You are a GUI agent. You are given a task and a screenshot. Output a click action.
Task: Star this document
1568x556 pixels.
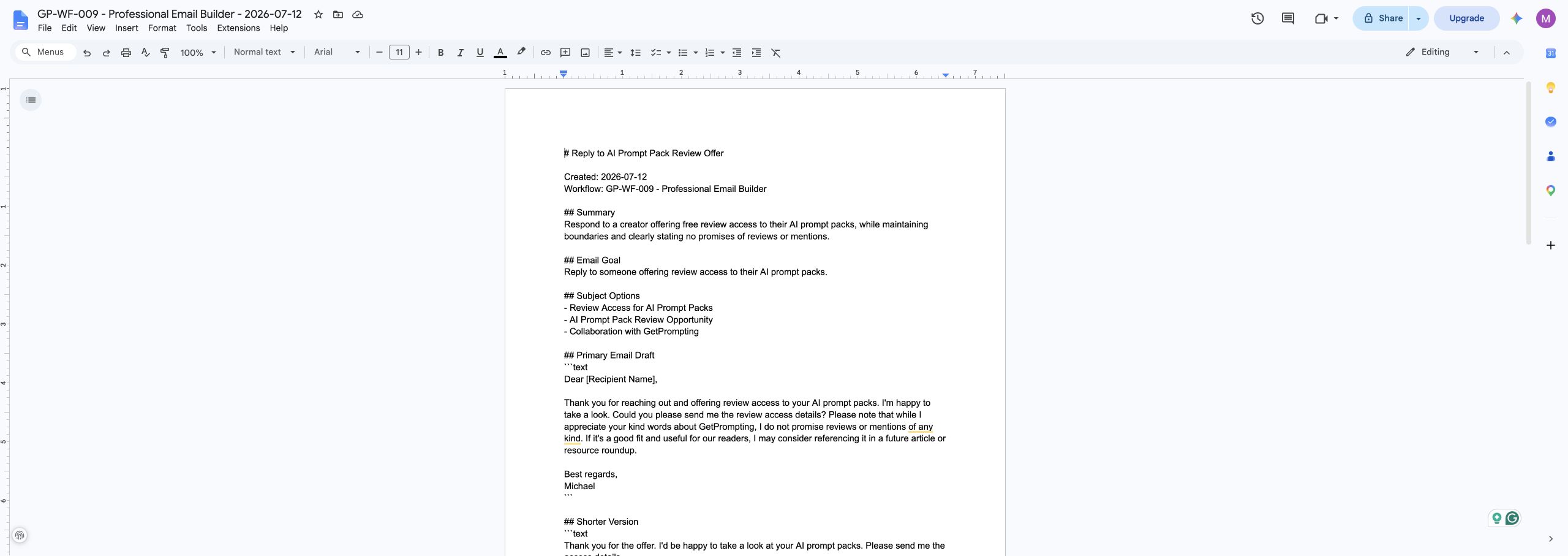coord(318,14)
